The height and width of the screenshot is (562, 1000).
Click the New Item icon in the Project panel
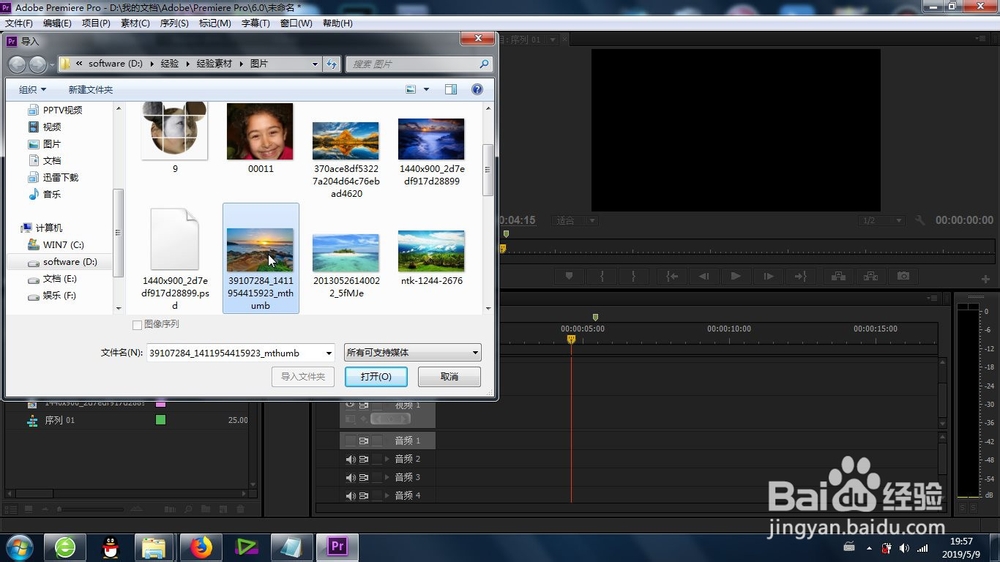pyautogui.click(x=223, y=509)
